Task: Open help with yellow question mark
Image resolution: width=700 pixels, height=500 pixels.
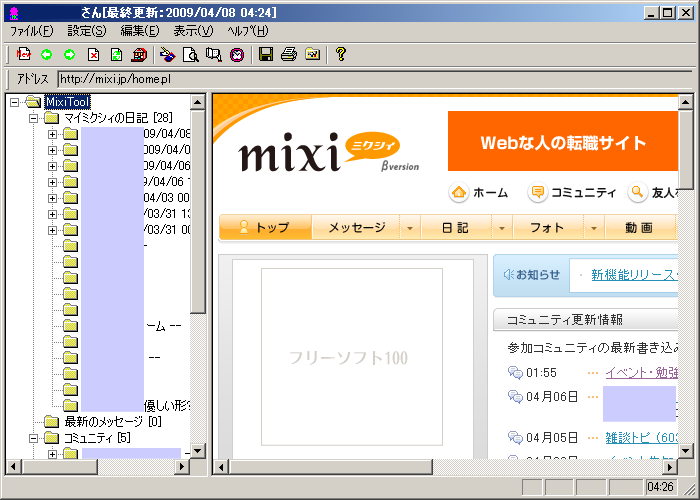Action: coord(341,54)
